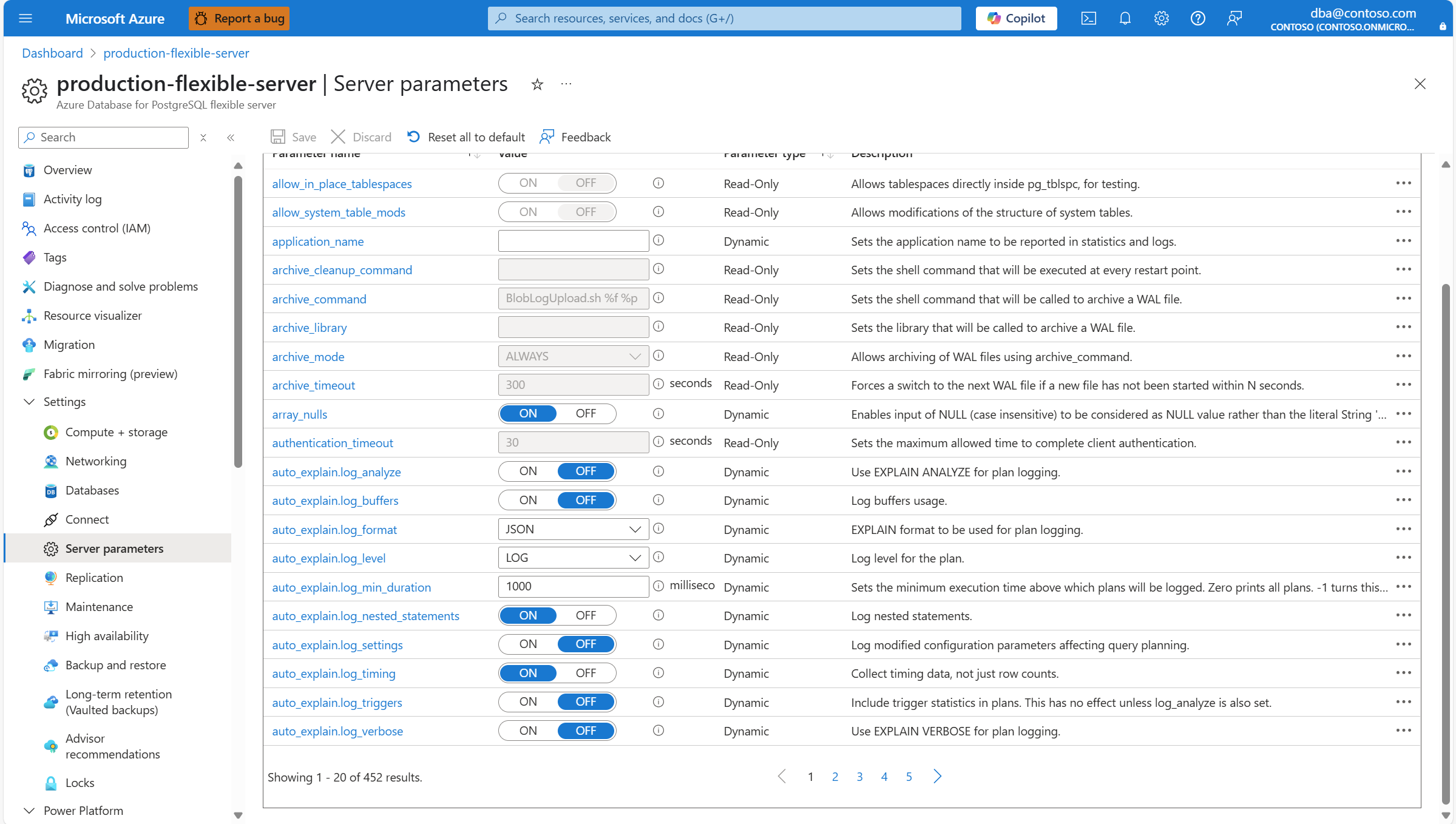Turn OFF the array_nulls toggle
This screenshot has width=1456, height=824.
coord(586,414)
